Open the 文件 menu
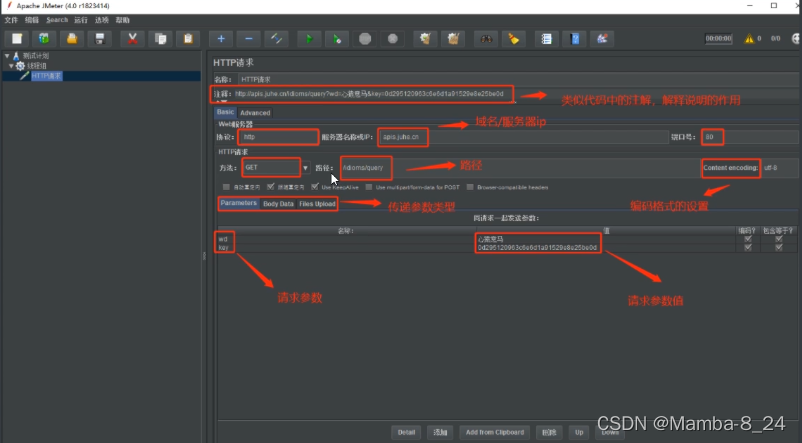 tap(11, 20)
